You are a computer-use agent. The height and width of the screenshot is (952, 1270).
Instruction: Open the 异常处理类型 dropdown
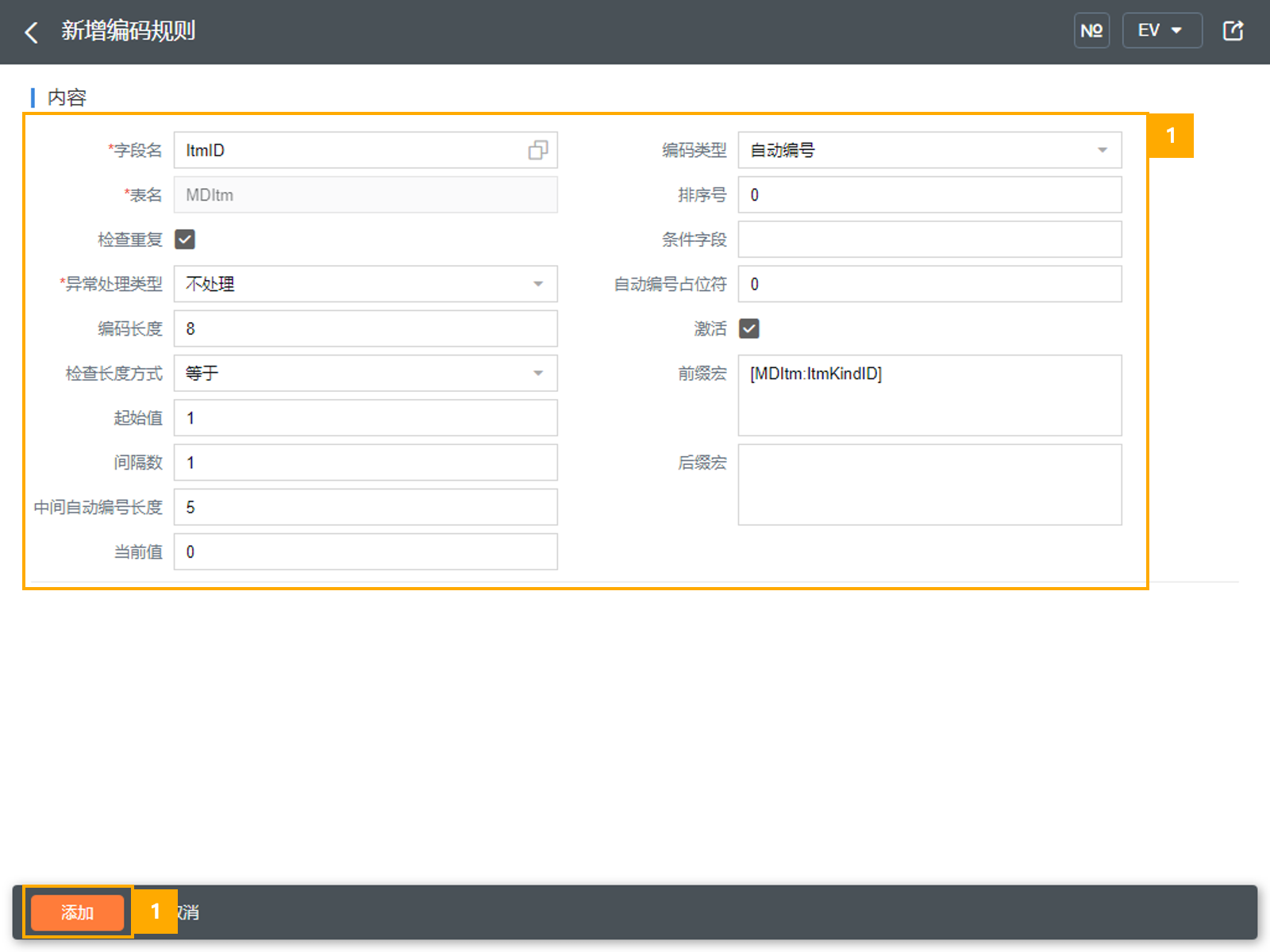[x=366, y=284]
